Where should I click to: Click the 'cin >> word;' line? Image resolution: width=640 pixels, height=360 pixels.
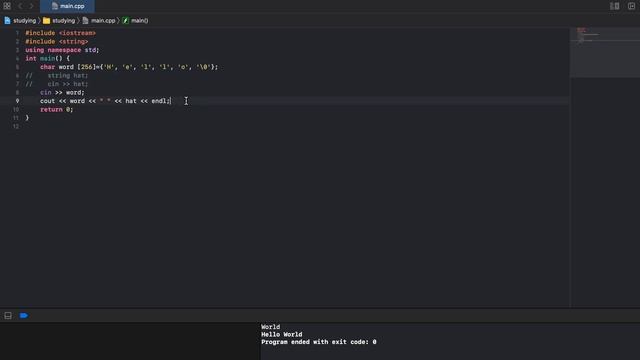point(62,93)
